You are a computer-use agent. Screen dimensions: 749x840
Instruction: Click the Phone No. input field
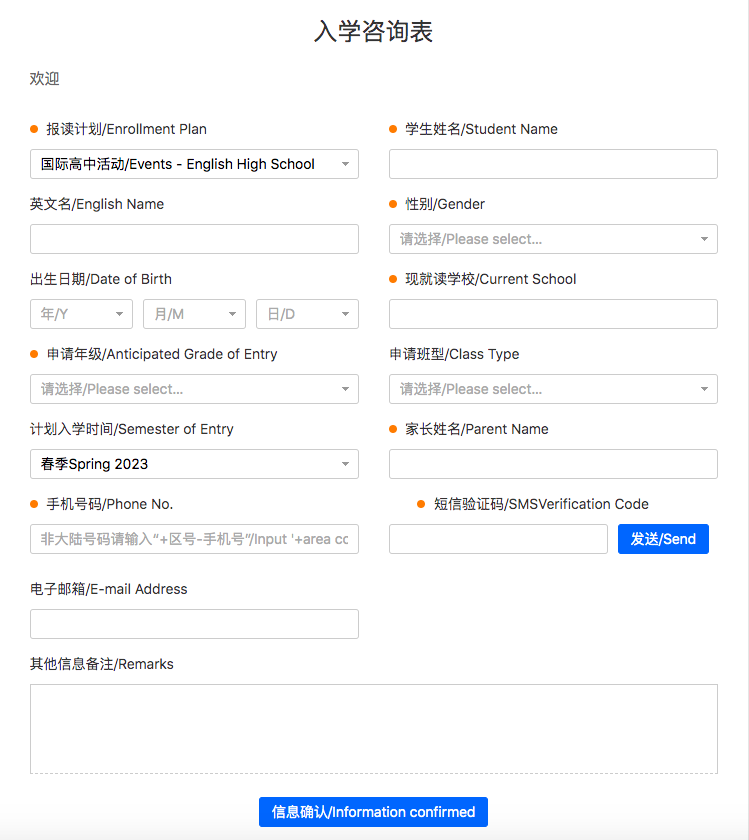coord(194,539)
